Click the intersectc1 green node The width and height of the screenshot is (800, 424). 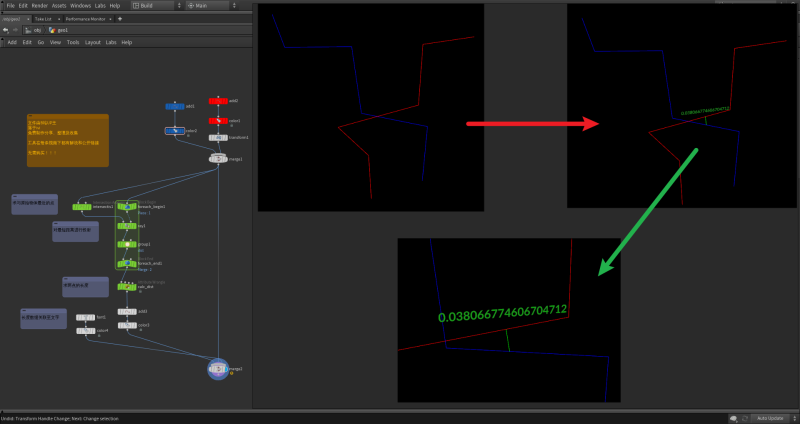click(x=83, y=207)
